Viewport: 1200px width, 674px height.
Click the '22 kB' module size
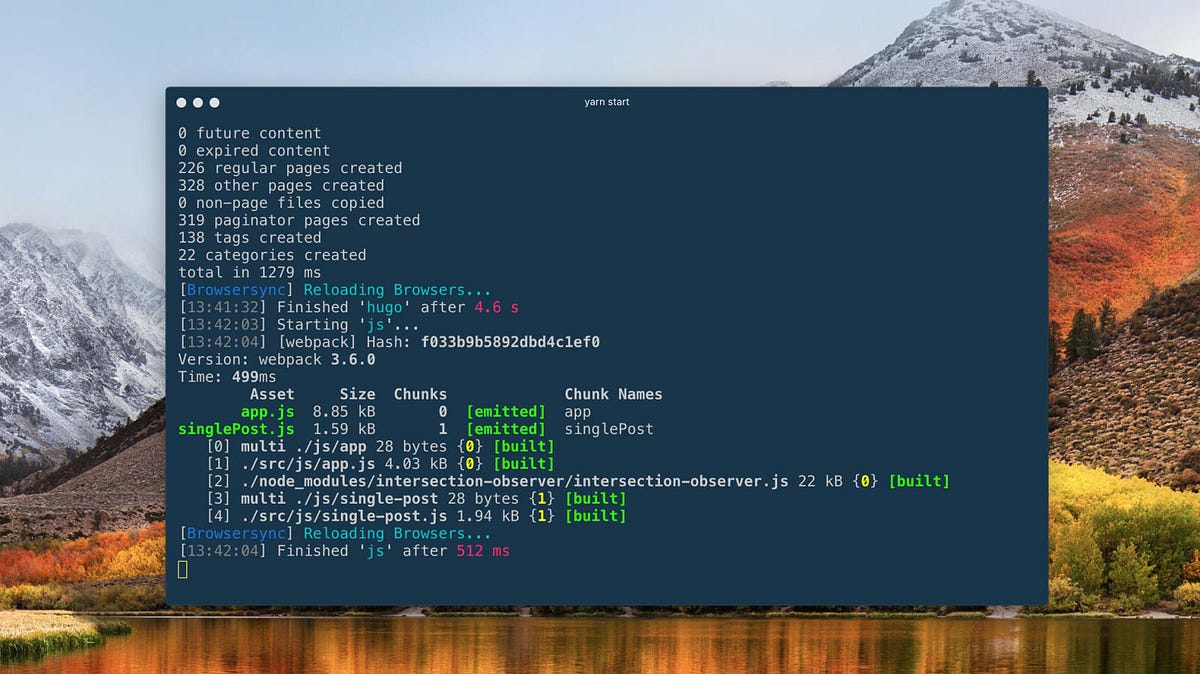(820, 482)
